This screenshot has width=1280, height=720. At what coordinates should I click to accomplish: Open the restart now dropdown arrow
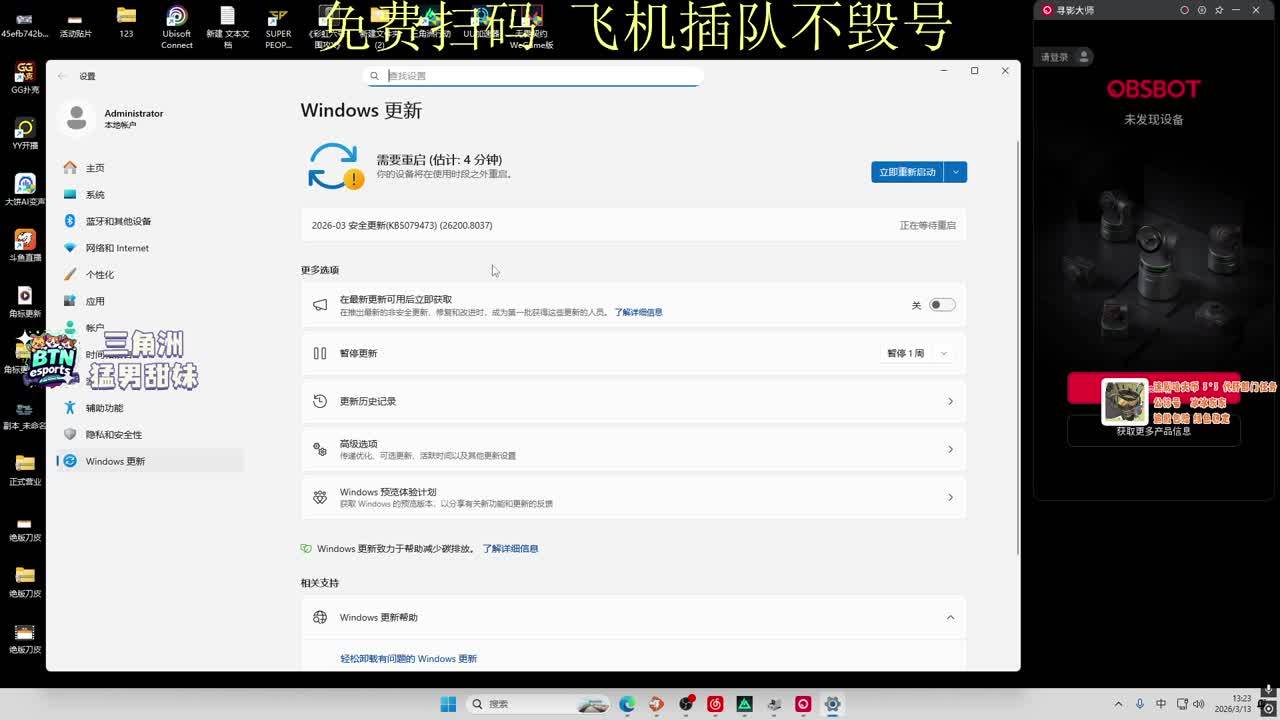[x=955, y=172]
